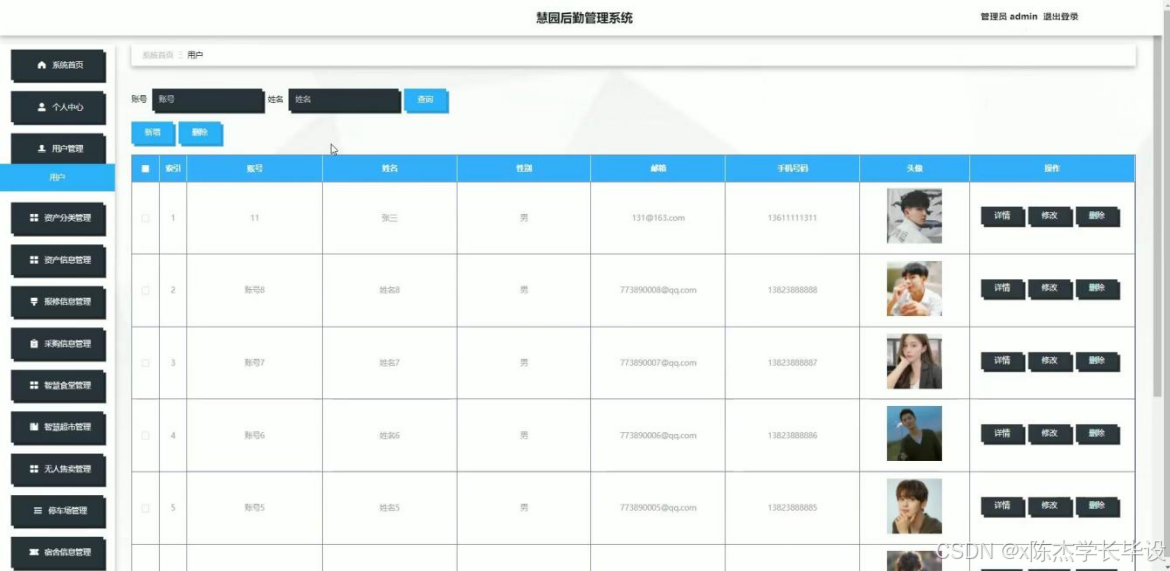Open 详情 for user 姓名6
The image size is (1170, 571).
click(1002, 434)
